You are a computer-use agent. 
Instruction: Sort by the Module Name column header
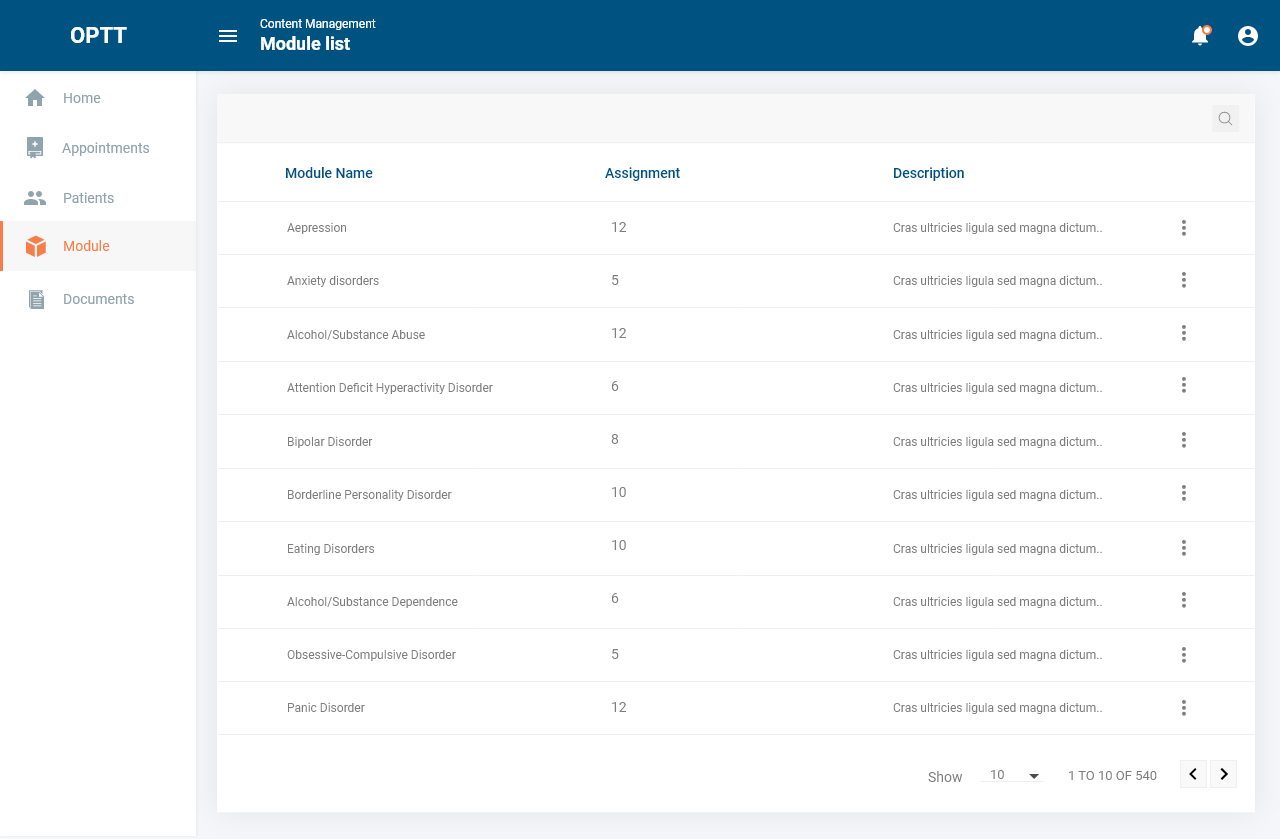[x=328, y=173]
